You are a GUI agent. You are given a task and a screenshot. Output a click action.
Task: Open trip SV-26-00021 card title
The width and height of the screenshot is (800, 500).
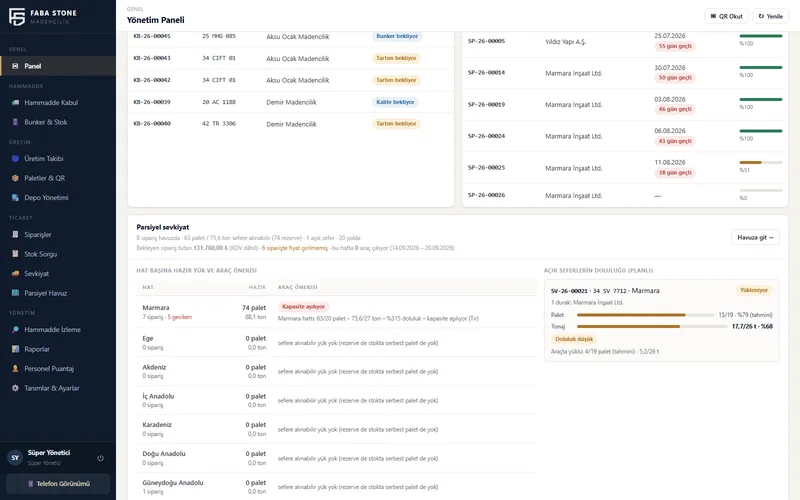pyautogui.click(x=605, y=291)
